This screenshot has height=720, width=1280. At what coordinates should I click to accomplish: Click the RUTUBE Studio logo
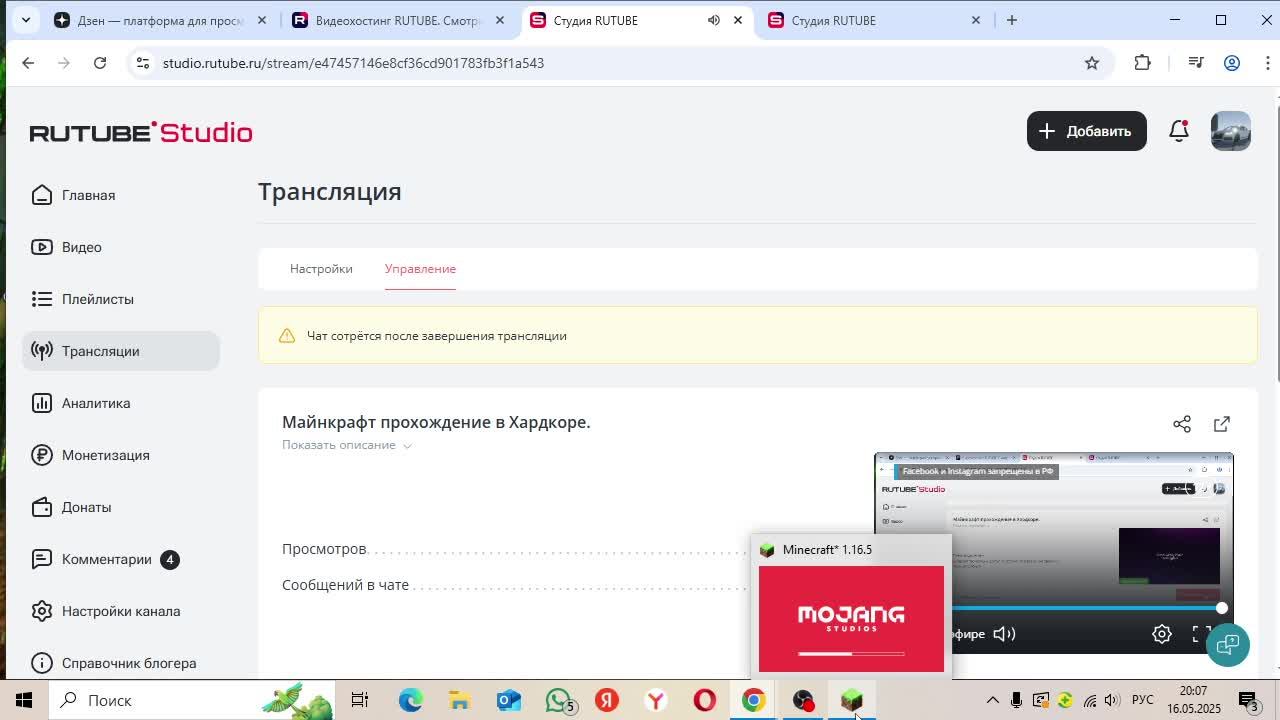point(141,132)
